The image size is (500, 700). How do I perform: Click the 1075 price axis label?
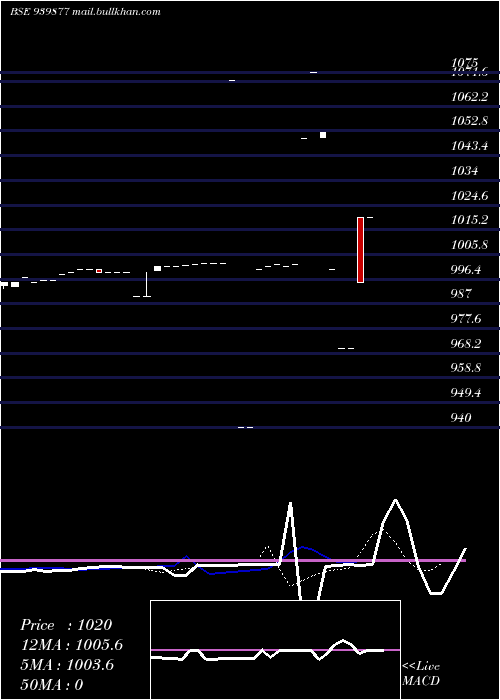tap(464, 62)
